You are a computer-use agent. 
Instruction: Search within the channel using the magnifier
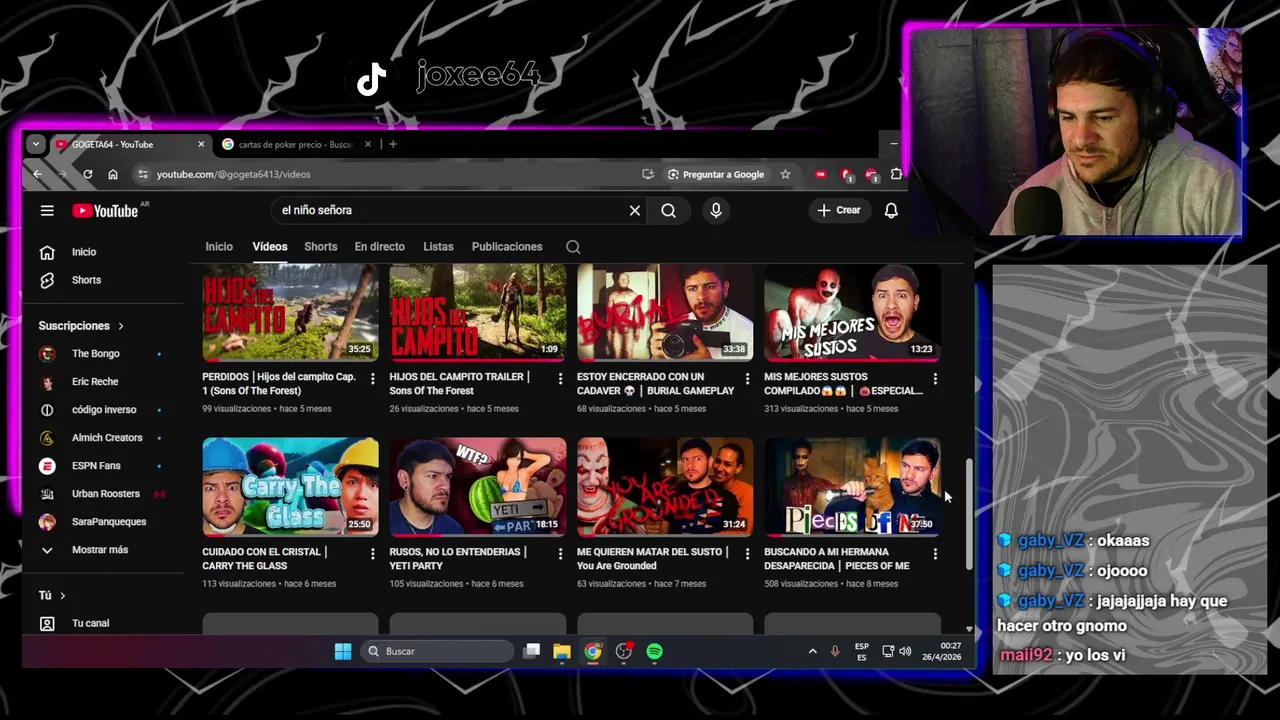tap(573, 247)
